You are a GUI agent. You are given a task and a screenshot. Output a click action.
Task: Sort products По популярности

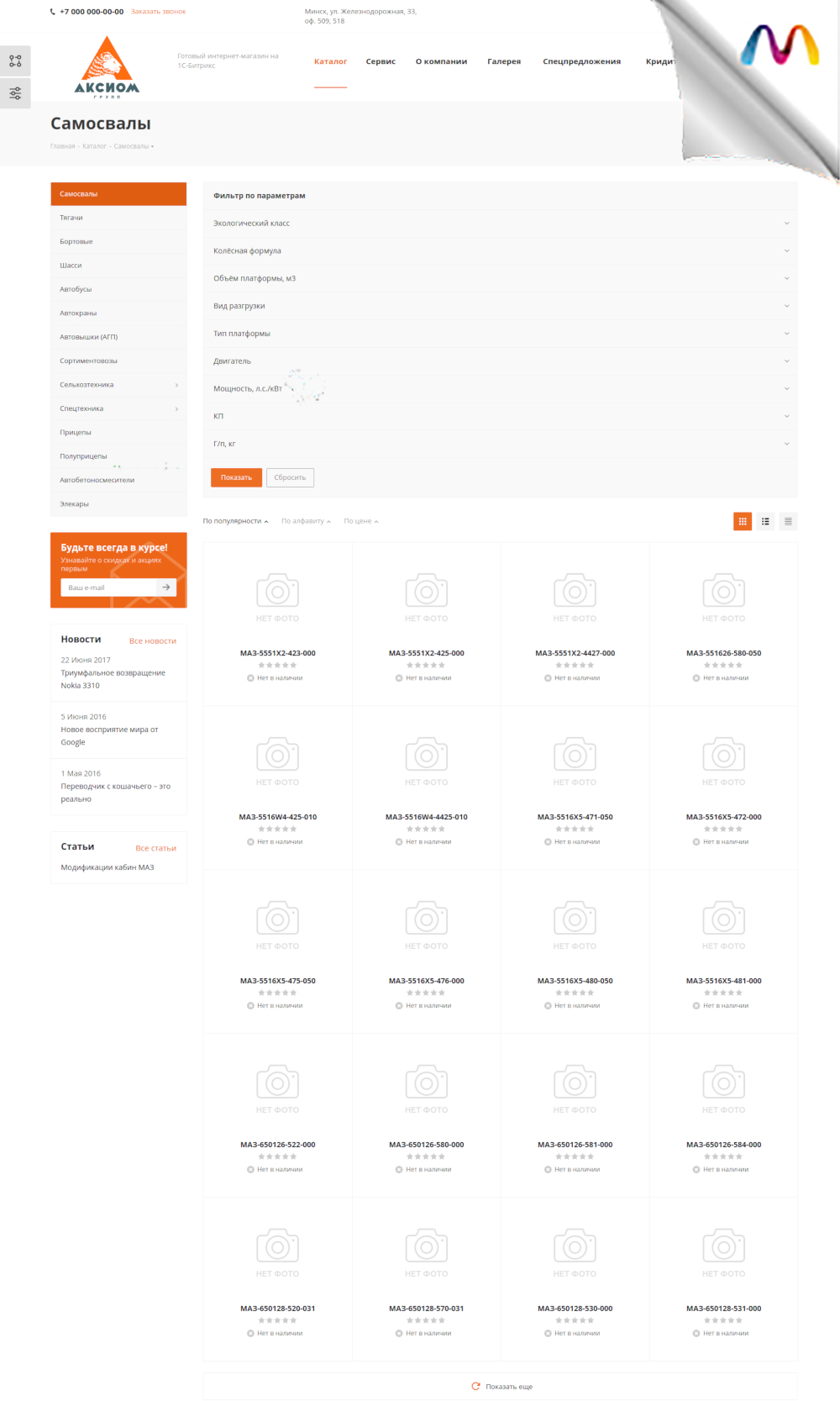[x=235, y=521]
